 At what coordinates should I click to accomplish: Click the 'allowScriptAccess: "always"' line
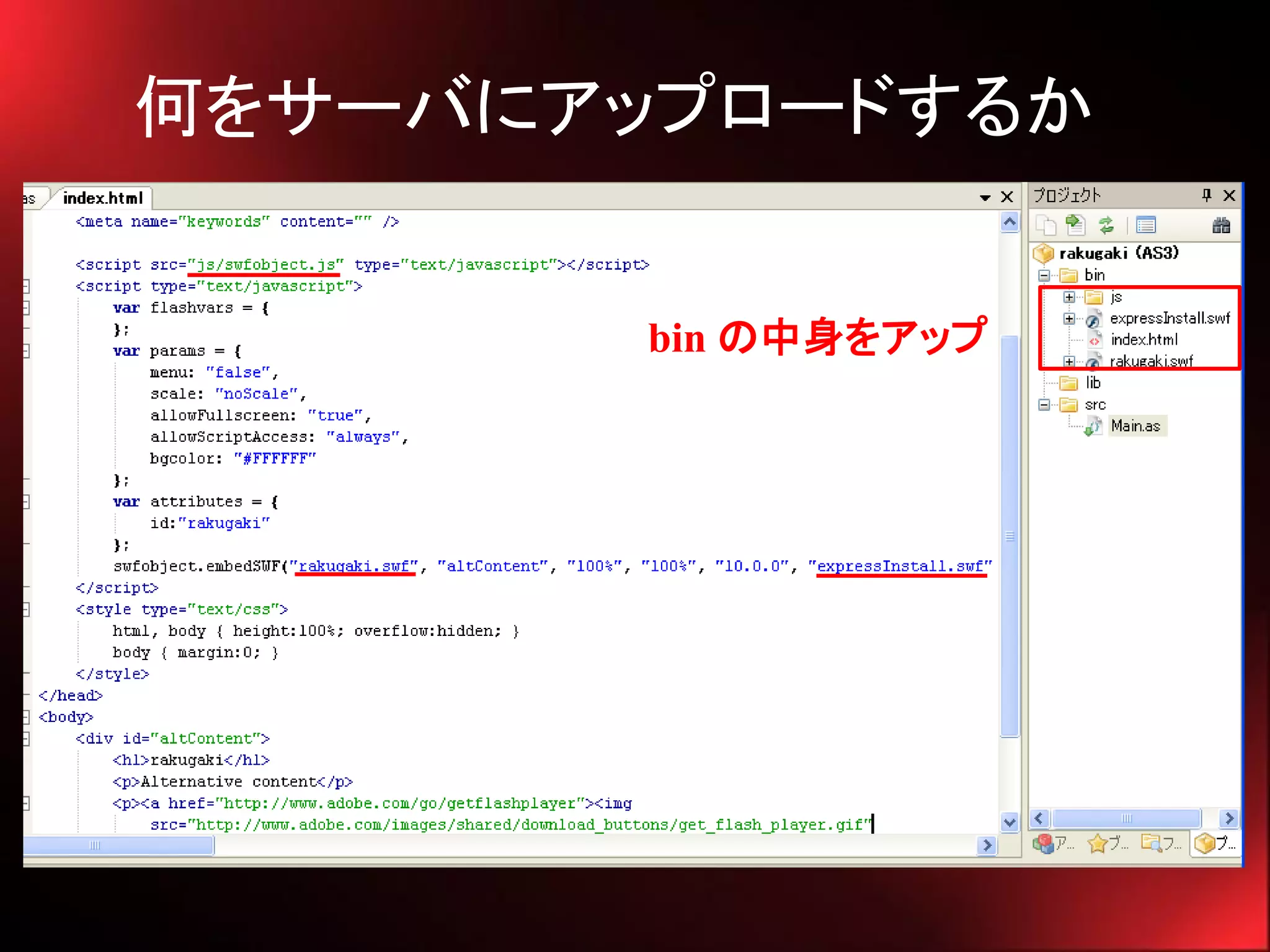[279, 438]
